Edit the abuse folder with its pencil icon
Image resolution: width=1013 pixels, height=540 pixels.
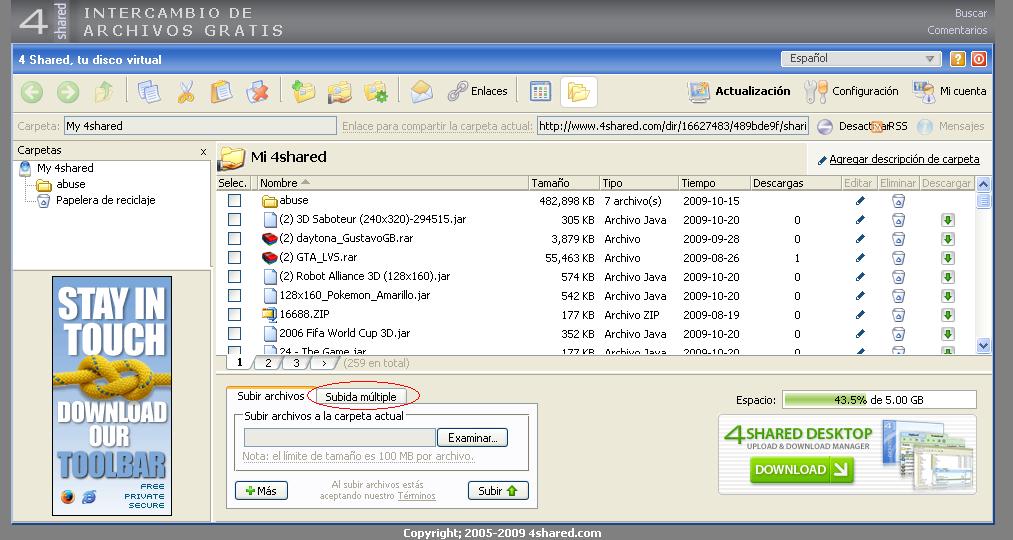tap(860, 201)
